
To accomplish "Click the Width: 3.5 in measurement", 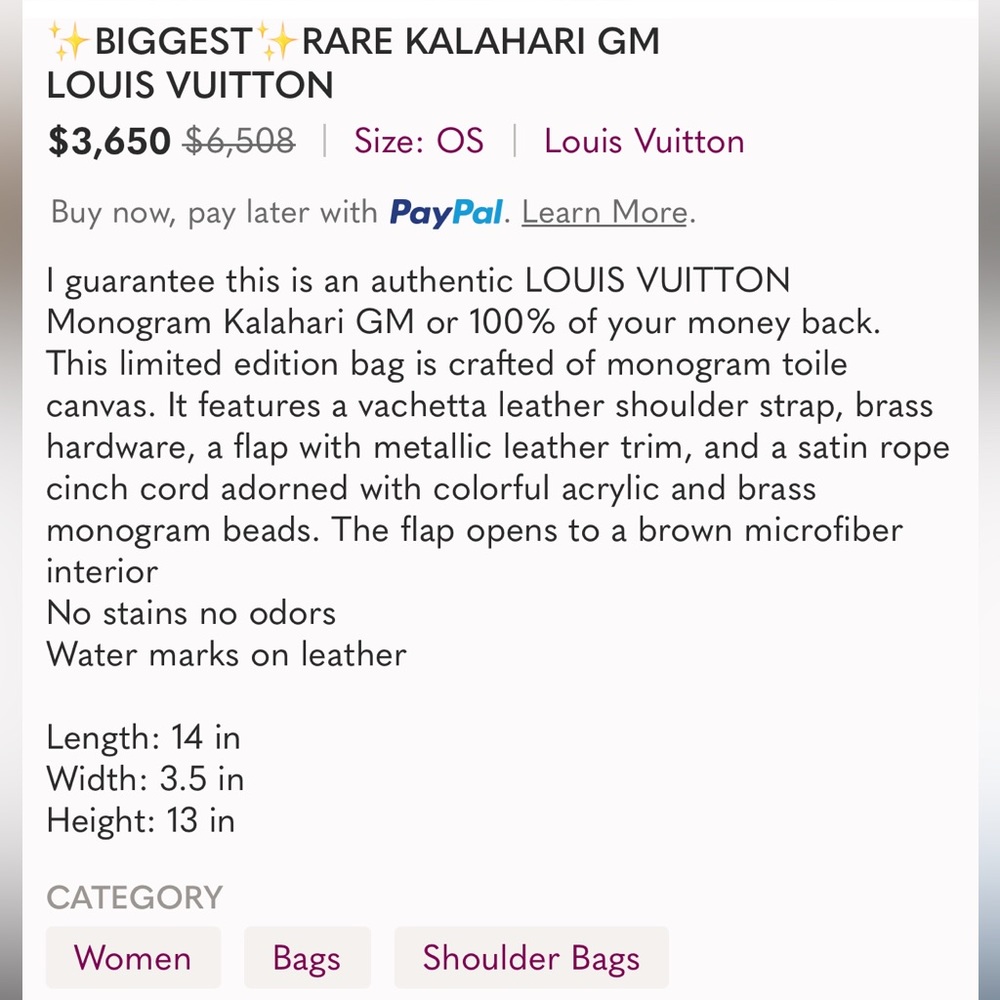I will tap(145, 779).
